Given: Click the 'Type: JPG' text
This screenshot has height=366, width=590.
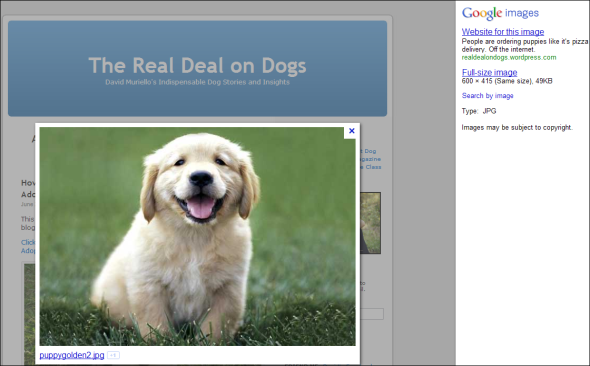Looking at the screenshot, I should pos(479,111).
